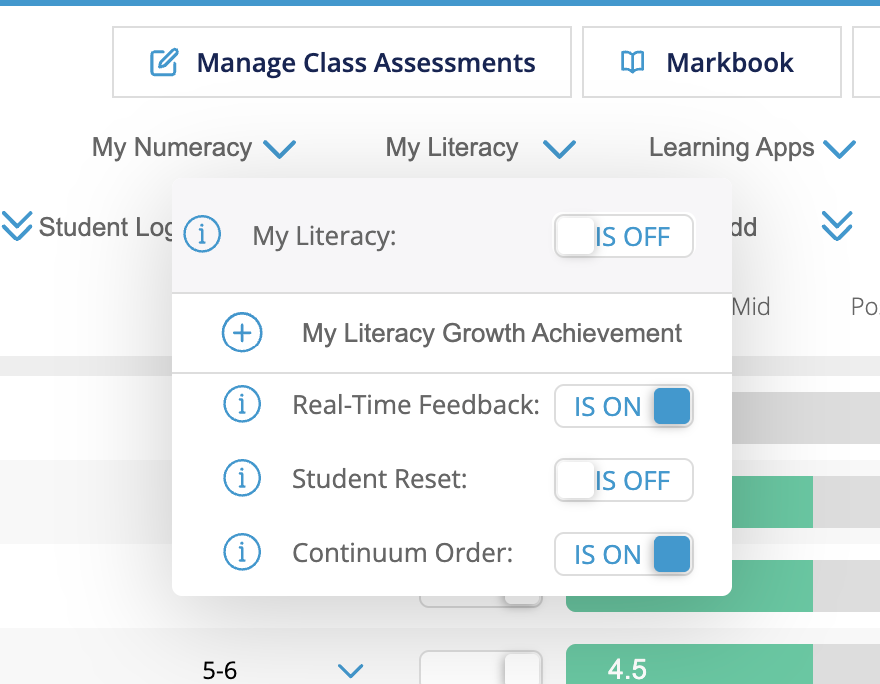Disable the Real-Time Feedback toggle
880x684 pixels.
pyautogui.click(x=624, y=406)
